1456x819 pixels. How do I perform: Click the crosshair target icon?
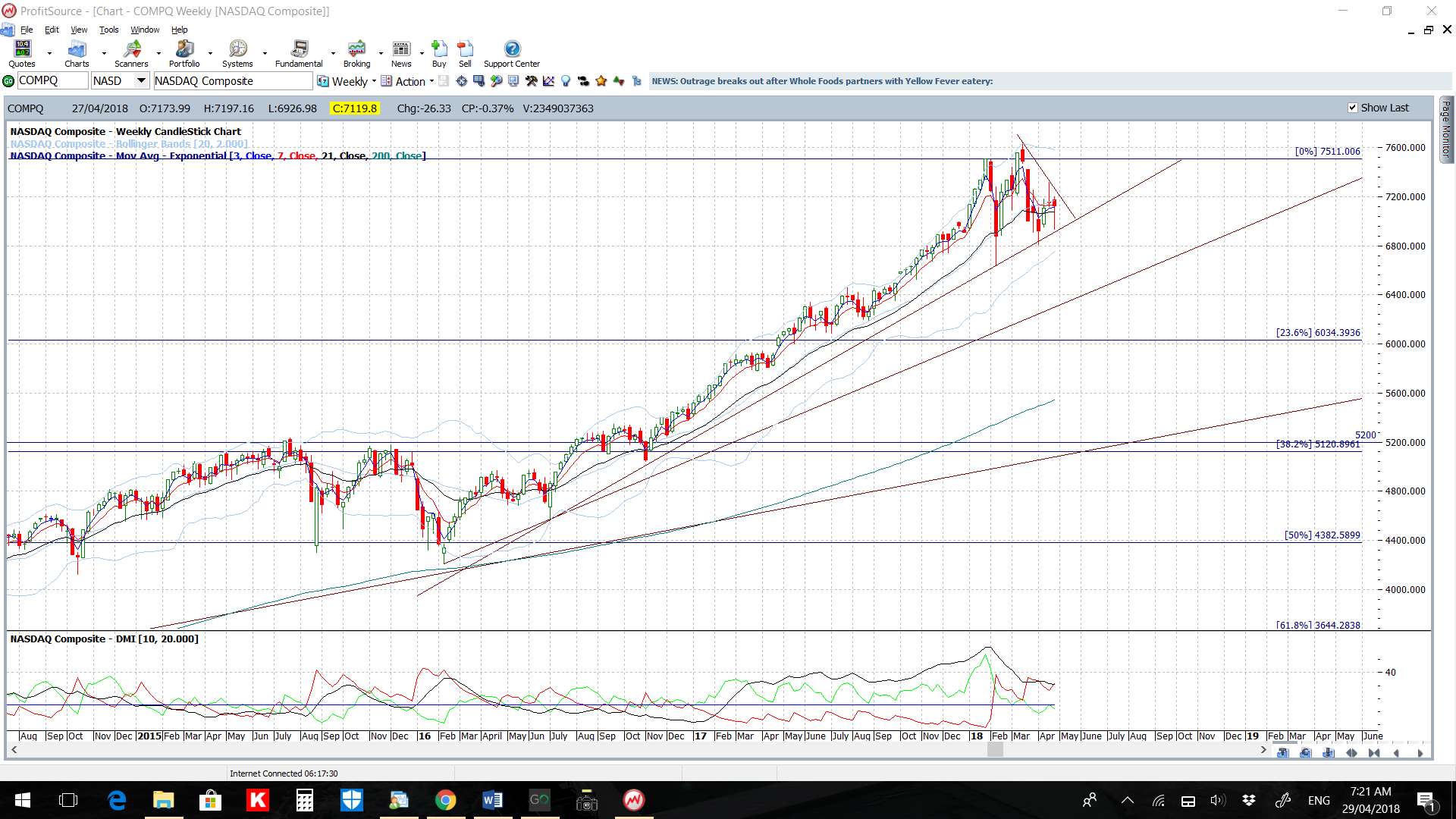coord(462,81)
